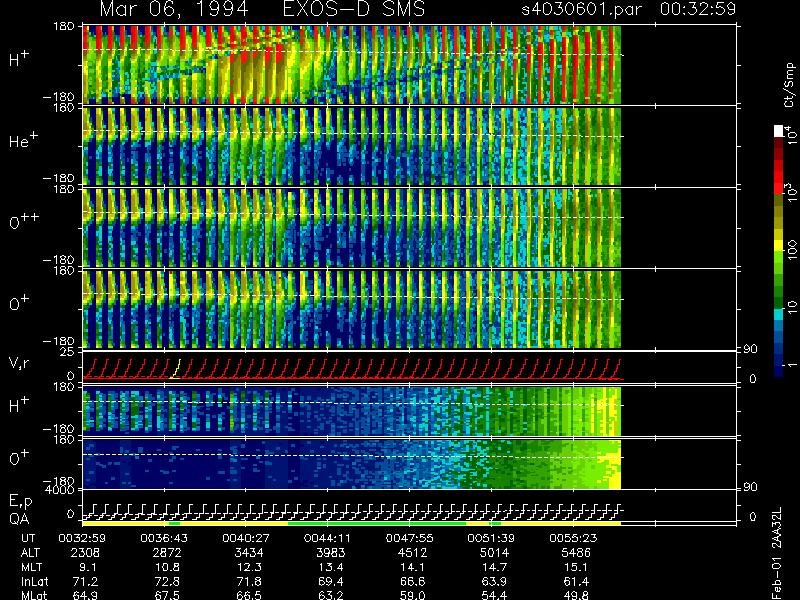800x600 pixels.
Task: Select InLat value '69.4'
Action: pyautogui.click(x=331, y=581)
